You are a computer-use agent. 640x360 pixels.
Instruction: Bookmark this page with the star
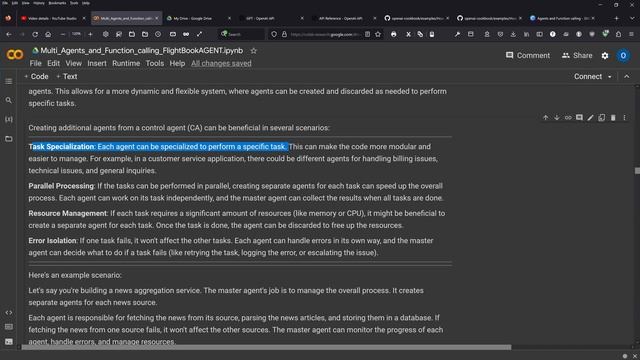pos(378,34)
